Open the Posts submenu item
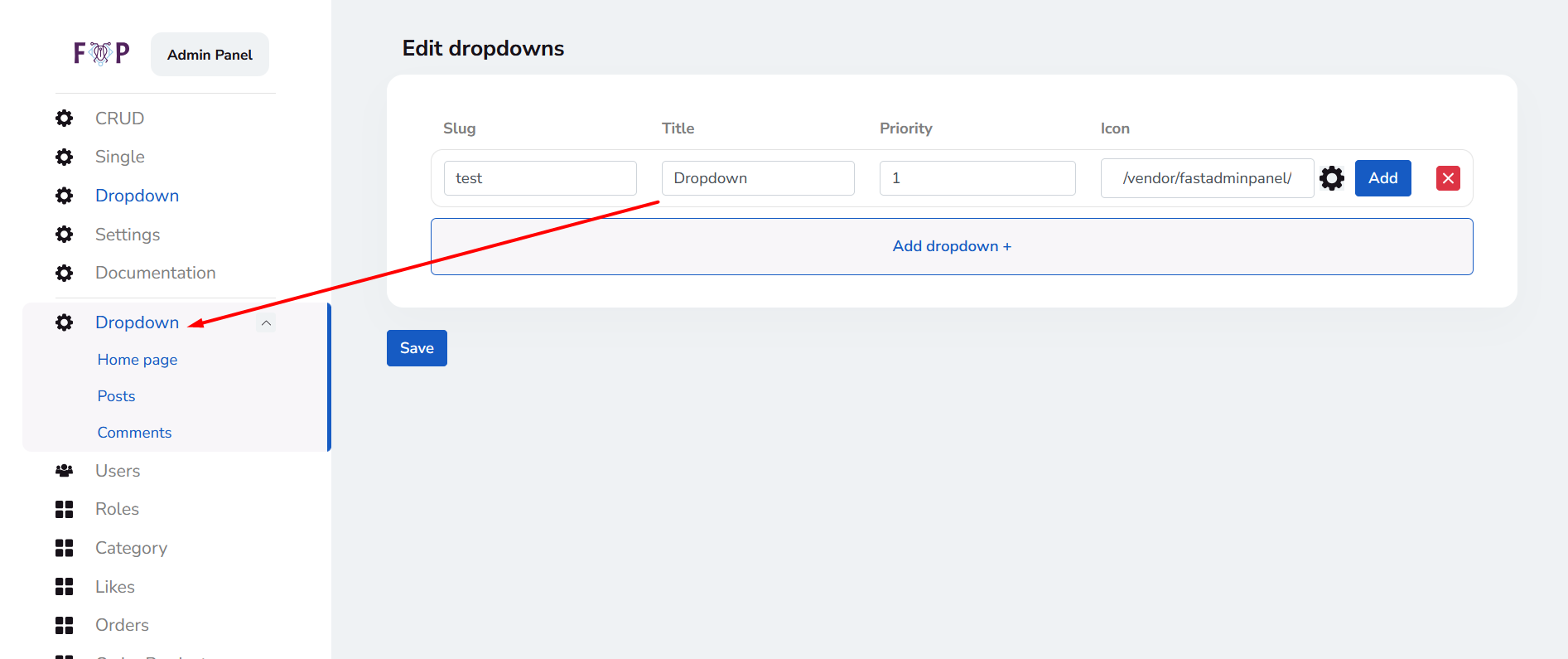The width and height of the screenshot is (1568, 659). tap(116, 396)
